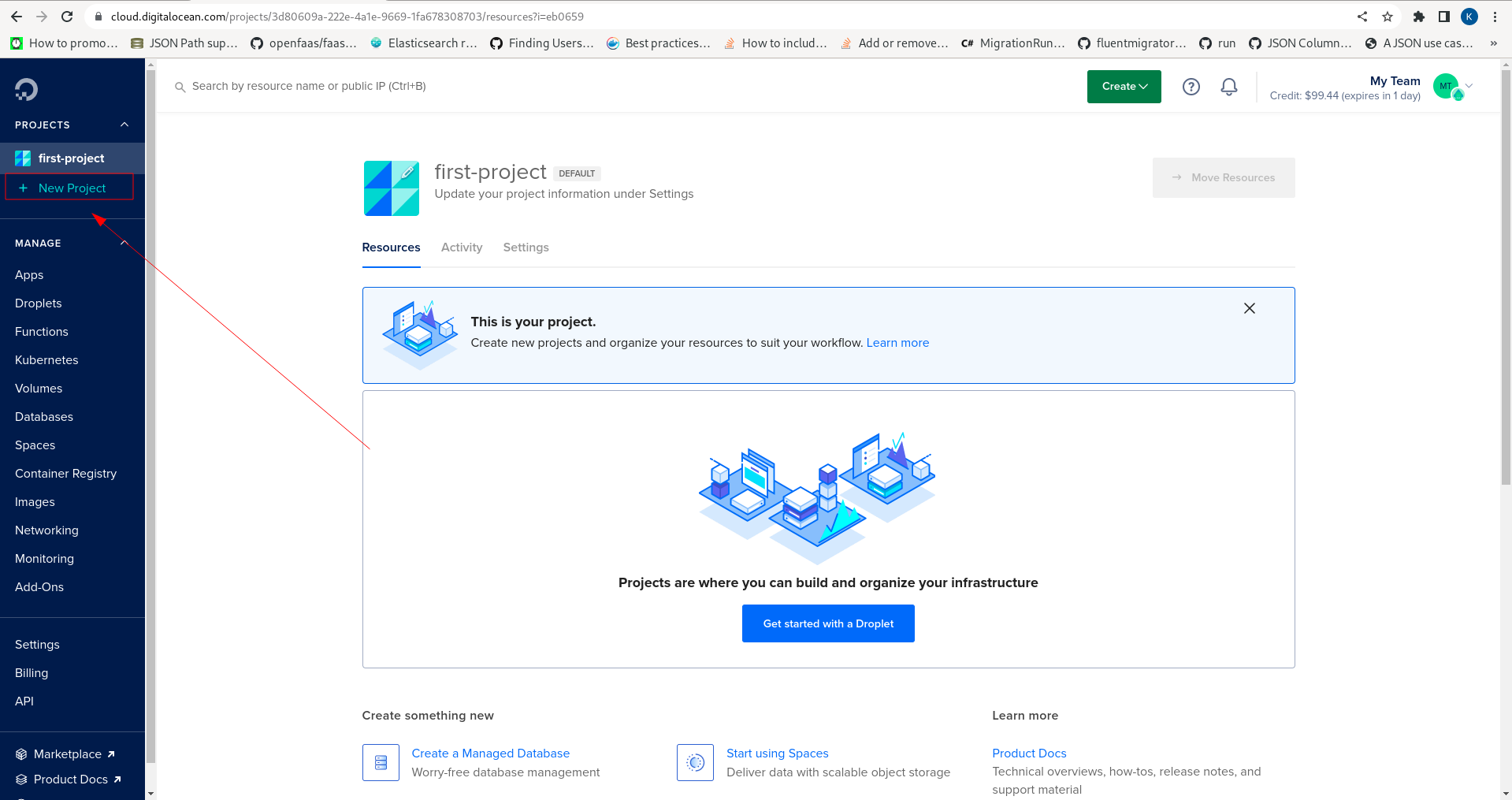Select Droplets in the sidebar
The width and height of the screenshot is (1512, 800).
click(x=39, y=303)
